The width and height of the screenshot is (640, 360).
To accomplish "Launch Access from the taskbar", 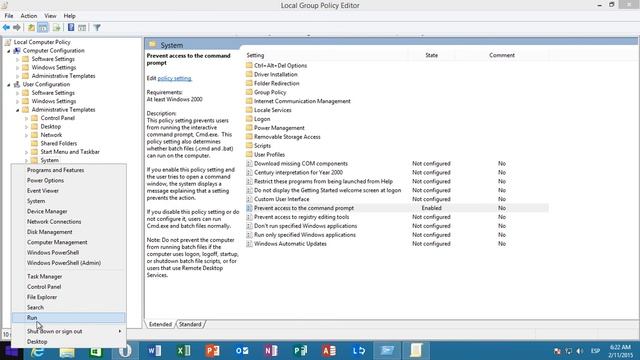I will (329, 351).
